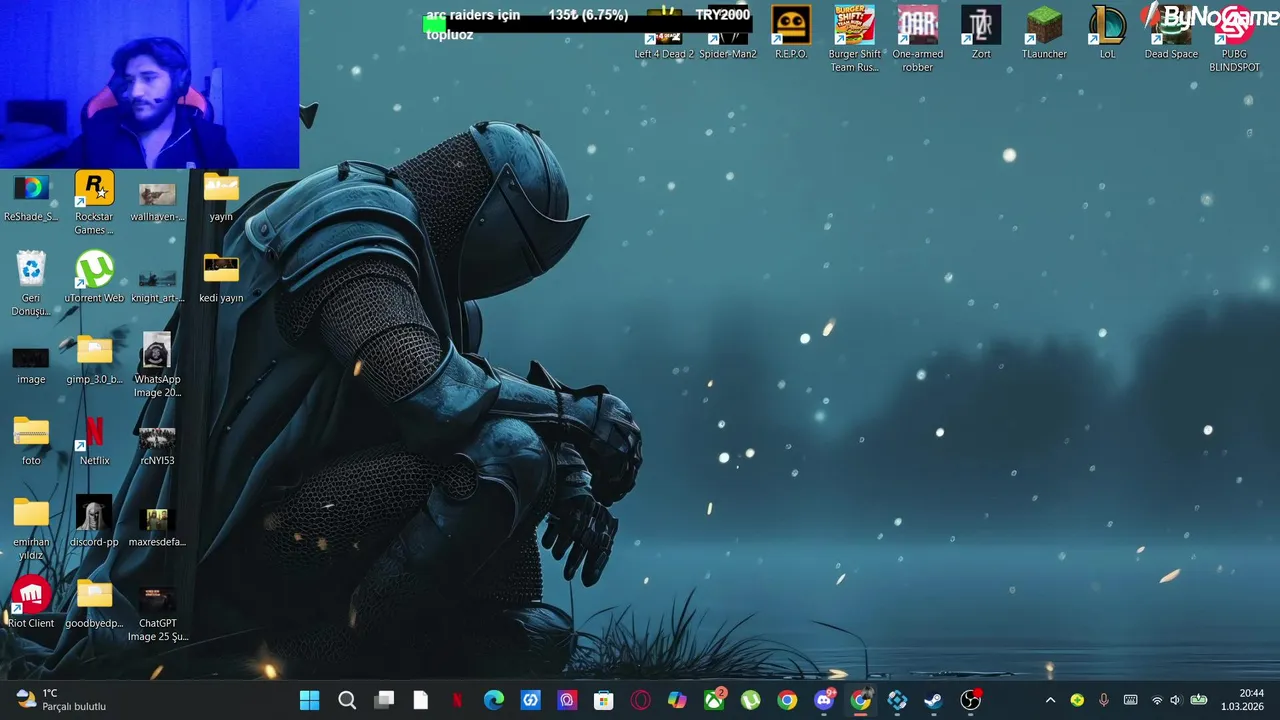The width and height of the screenshot is (1280, 720).
Task: Open the taskbar Search
Action: (x=347, y=700)
